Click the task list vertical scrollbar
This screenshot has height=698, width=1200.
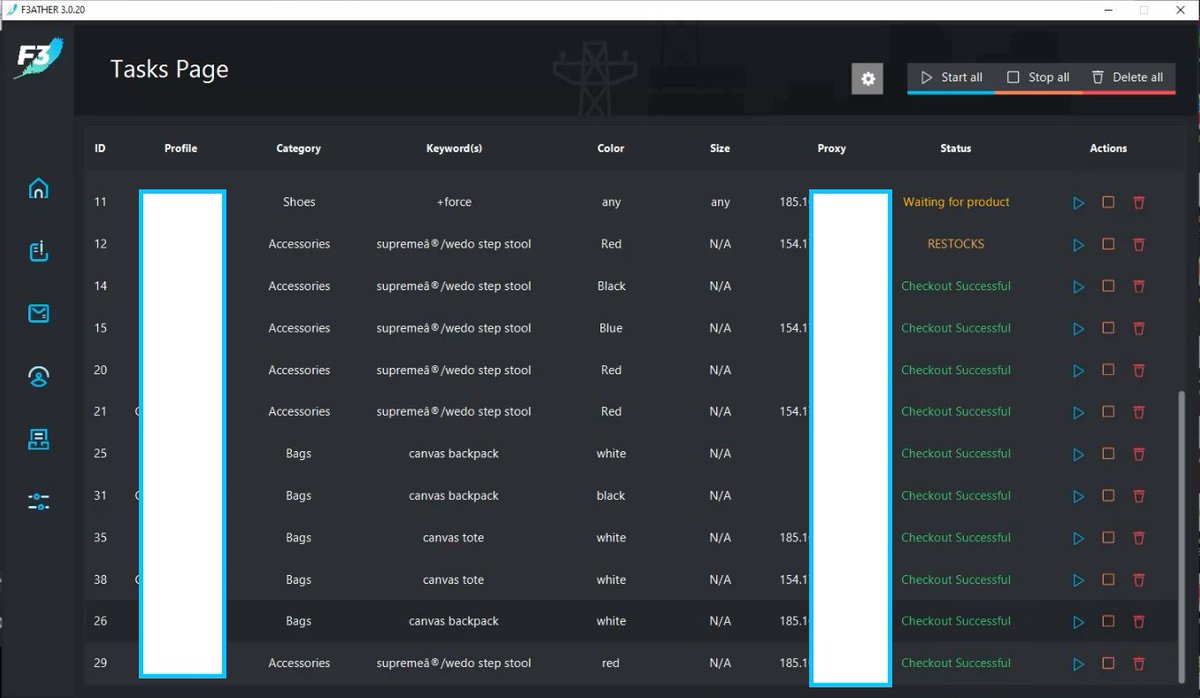pyautogui.click(x=1184, y=535)
